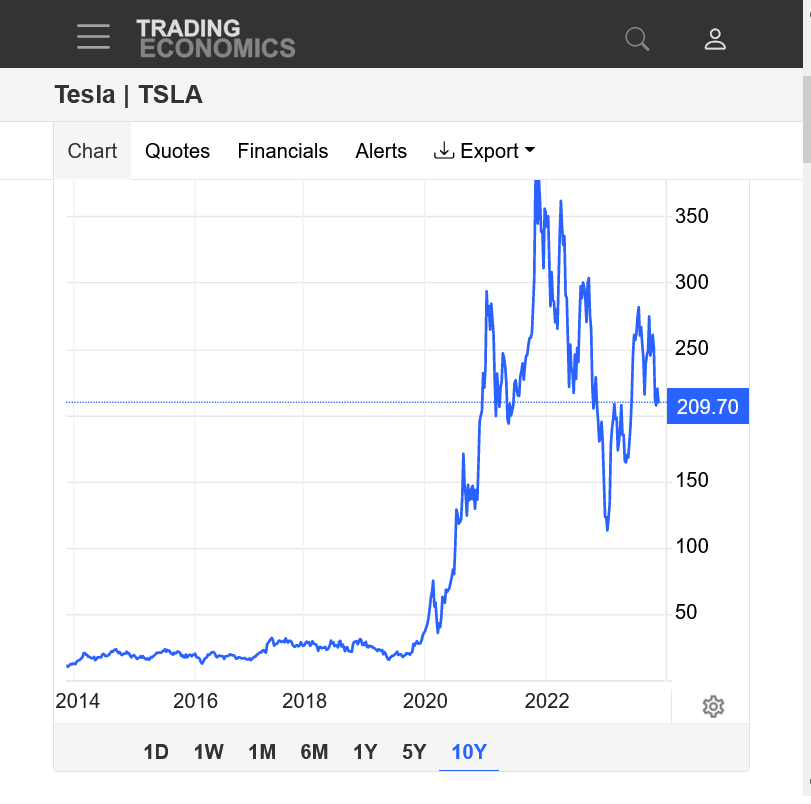Screen dimensions: 811x804
Task: Switch to the Chart tab
Action: (92, 151)
